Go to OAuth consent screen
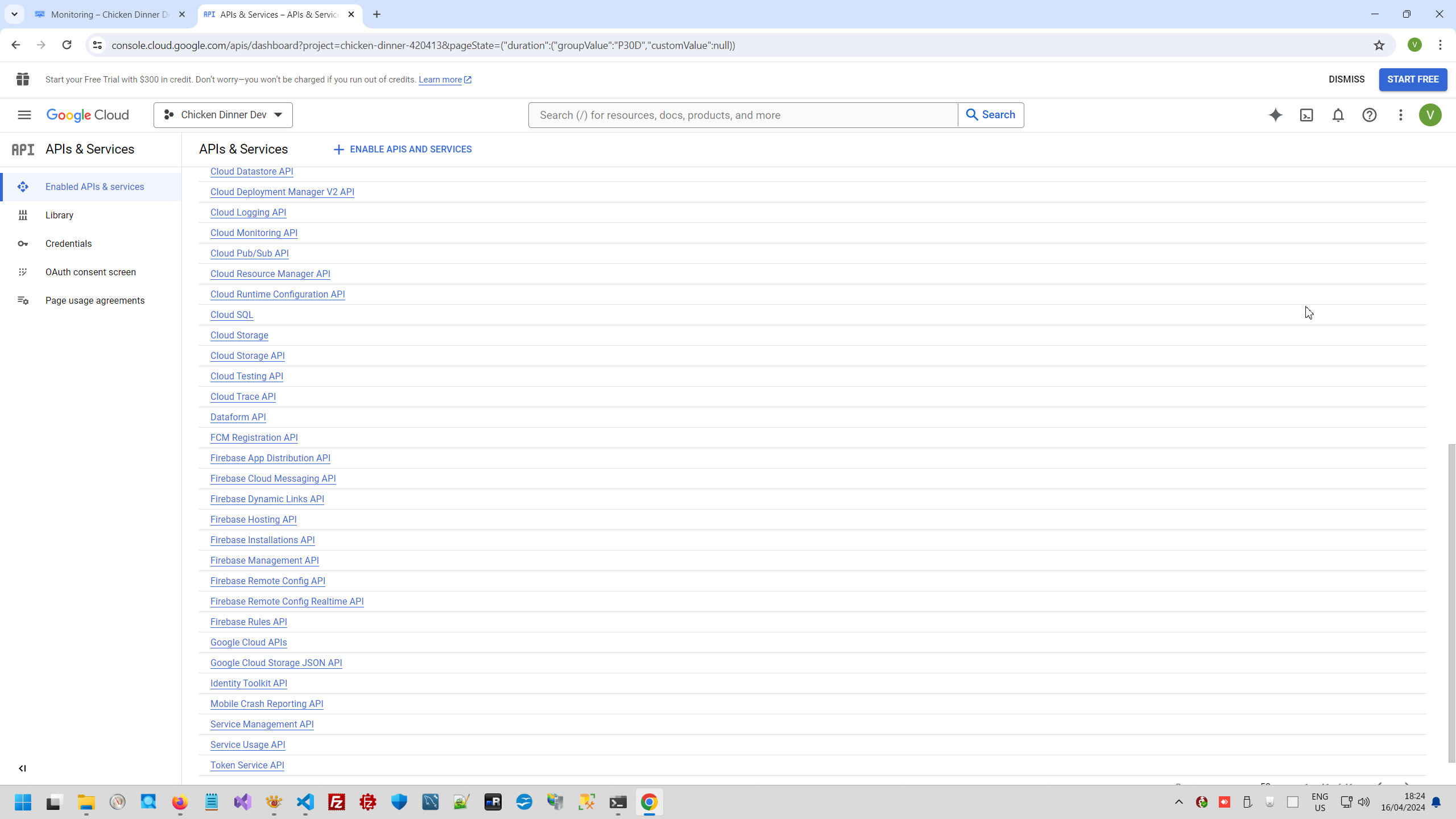Viewport: 1456px width, 819px height. [90, 272]
